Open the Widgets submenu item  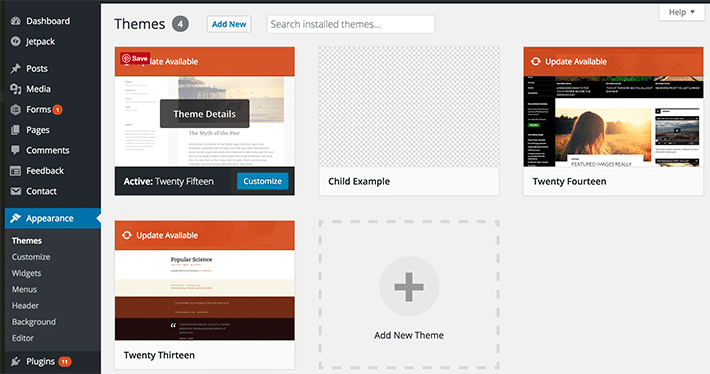[x=26, y=273]
